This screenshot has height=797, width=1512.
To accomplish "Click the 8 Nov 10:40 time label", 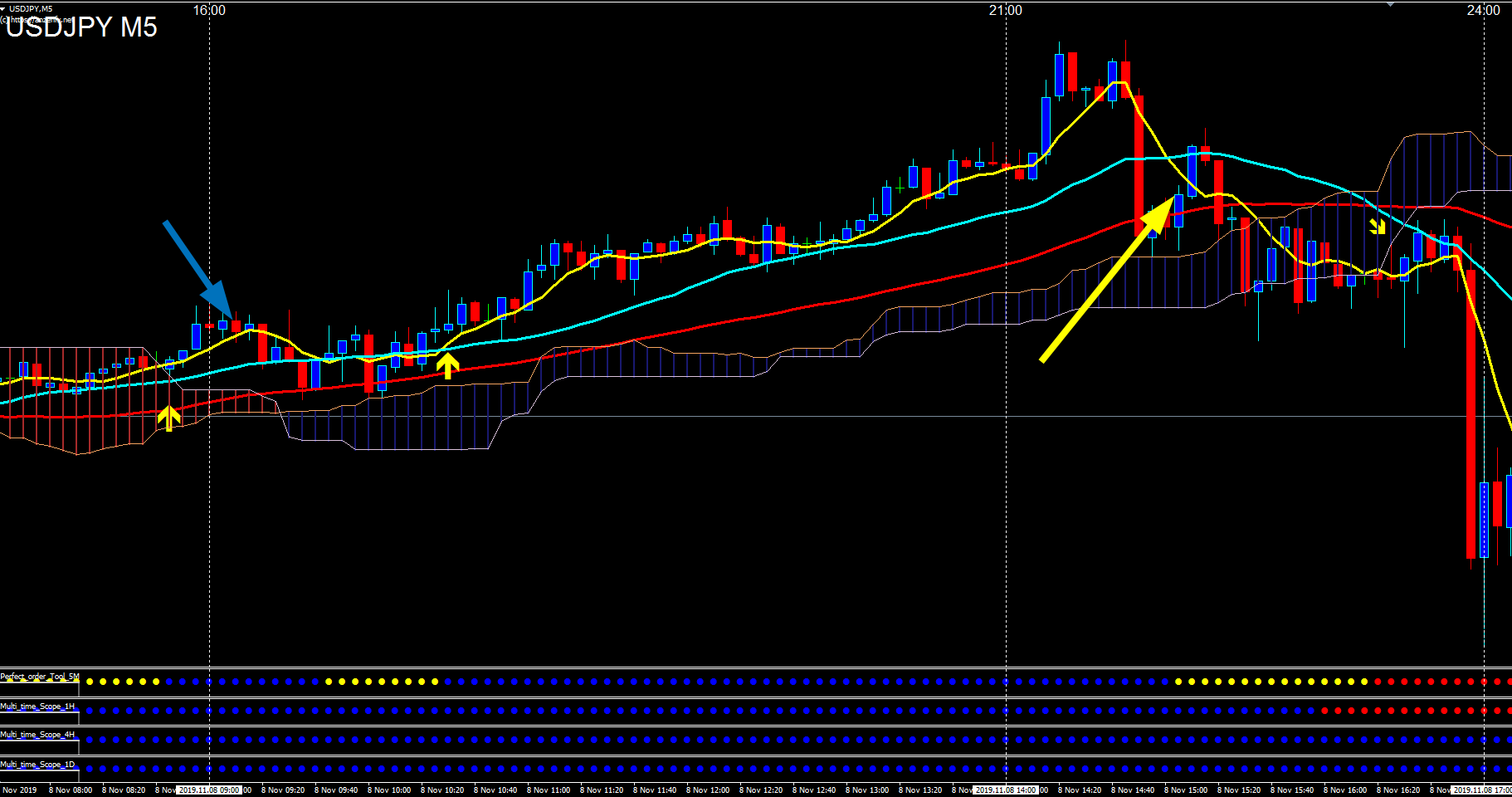I will (495, 790).
